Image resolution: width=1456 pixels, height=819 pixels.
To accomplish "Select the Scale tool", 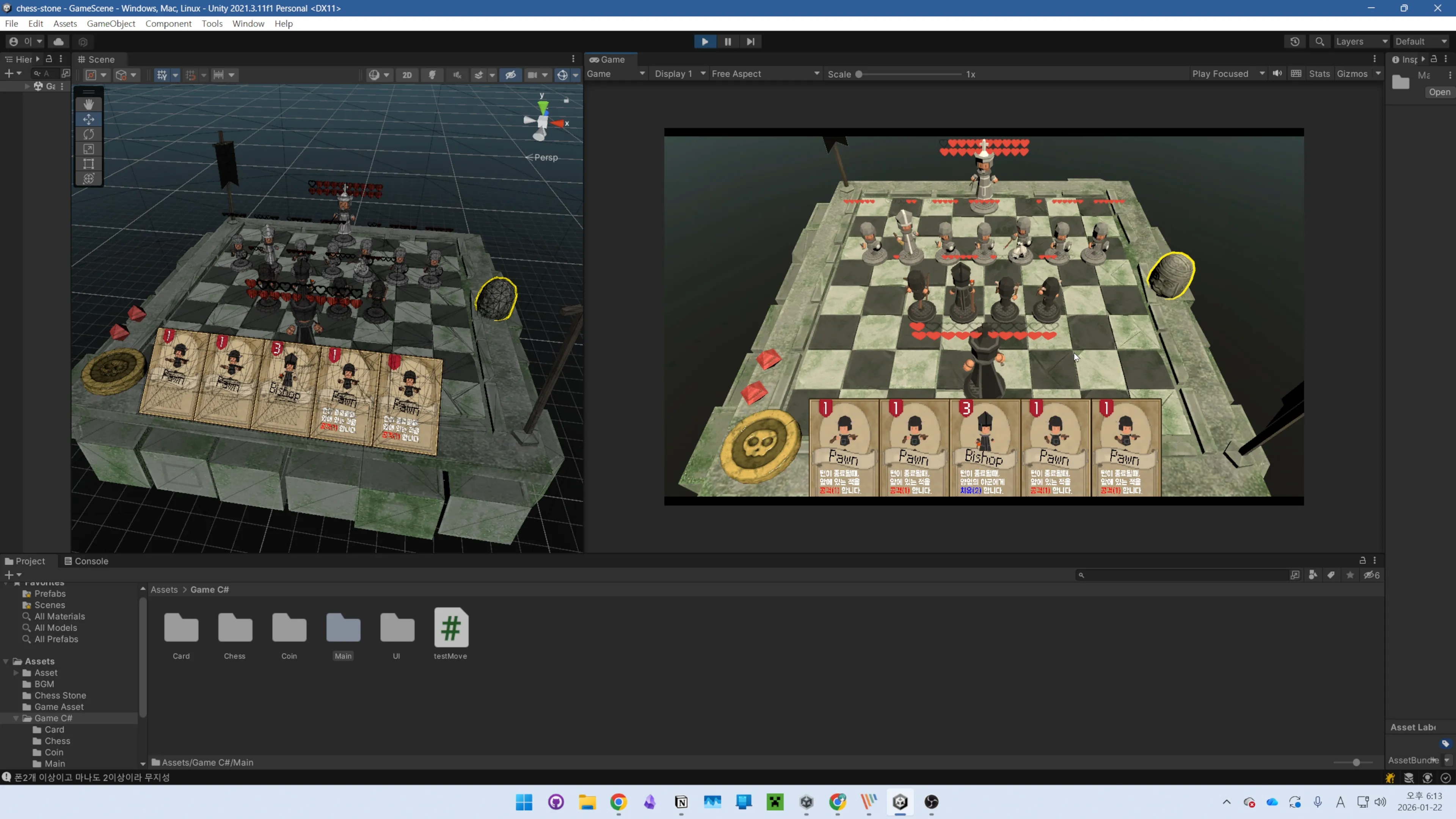I will tap(89, 149).
